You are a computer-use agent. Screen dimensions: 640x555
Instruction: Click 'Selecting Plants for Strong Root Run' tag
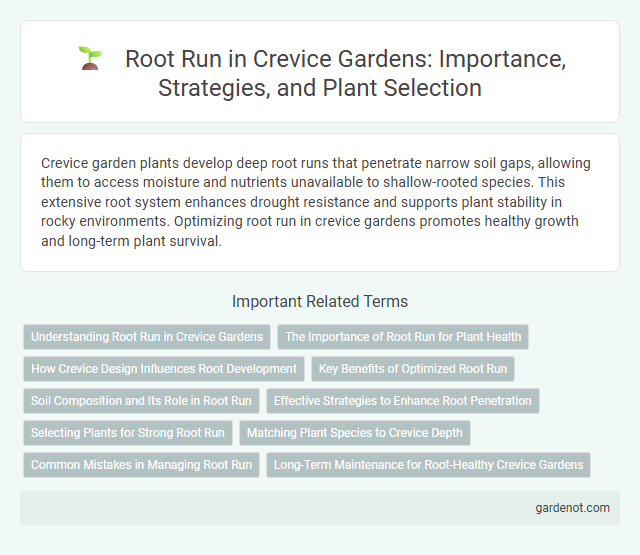[x=128, y=433]
